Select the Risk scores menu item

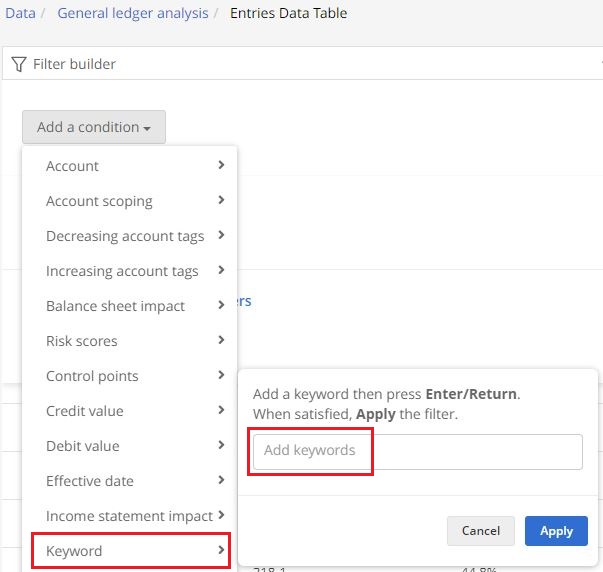(130, 341)
